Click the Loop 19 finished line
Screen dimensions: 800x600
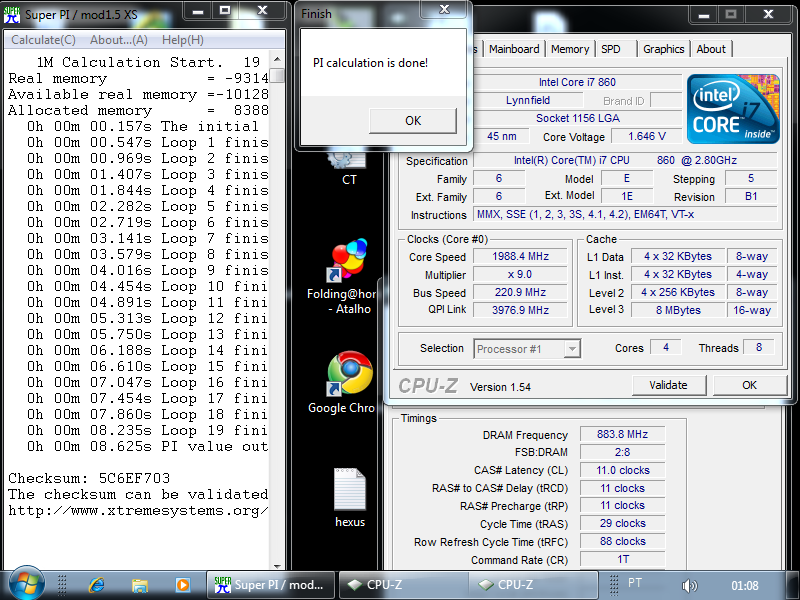147,430
